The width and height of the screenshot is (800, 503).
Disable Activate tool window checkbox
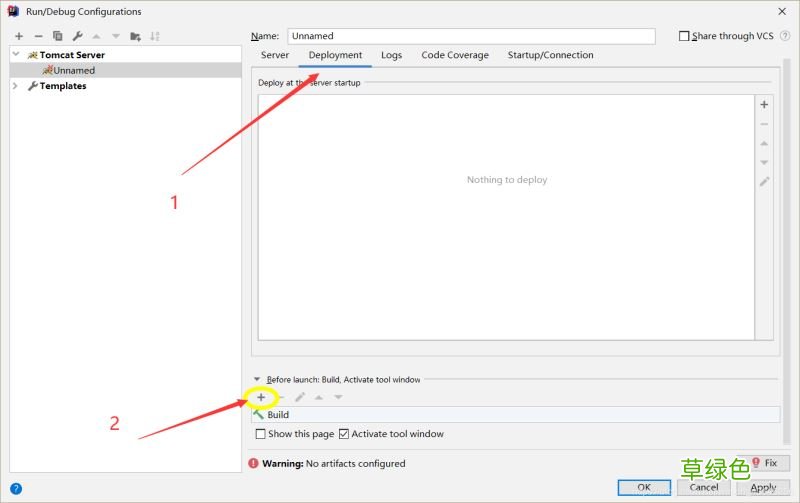point(344,434)
